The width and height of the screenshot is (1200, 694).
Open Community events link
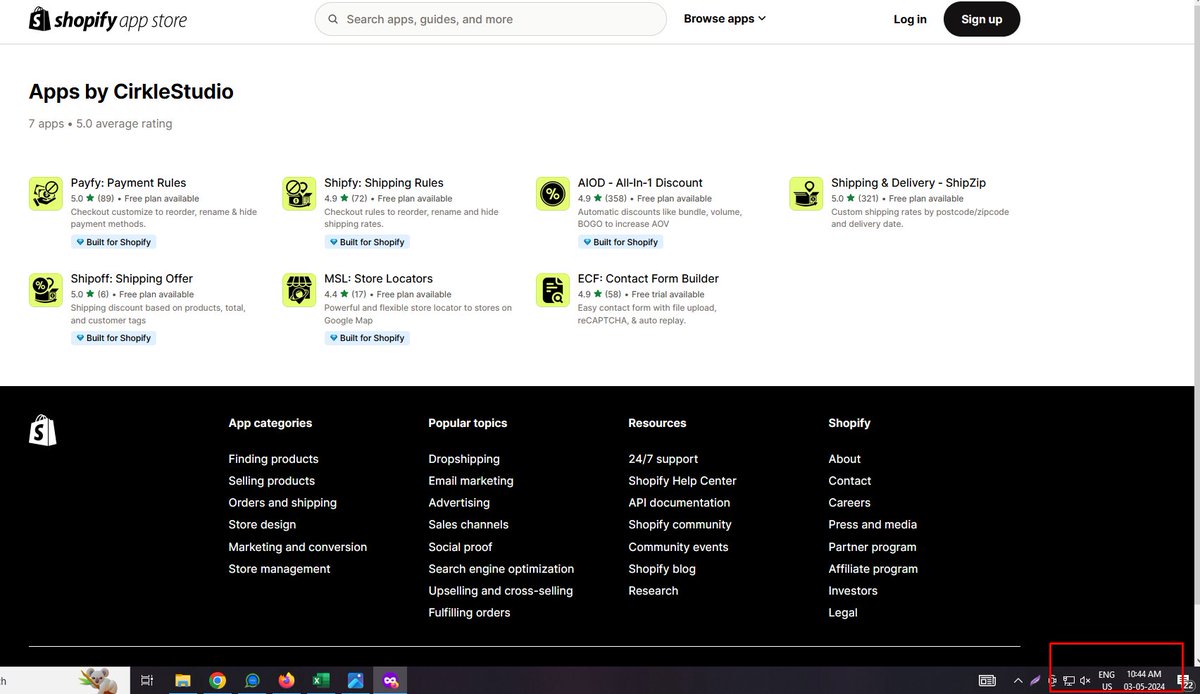pos(678,547)
